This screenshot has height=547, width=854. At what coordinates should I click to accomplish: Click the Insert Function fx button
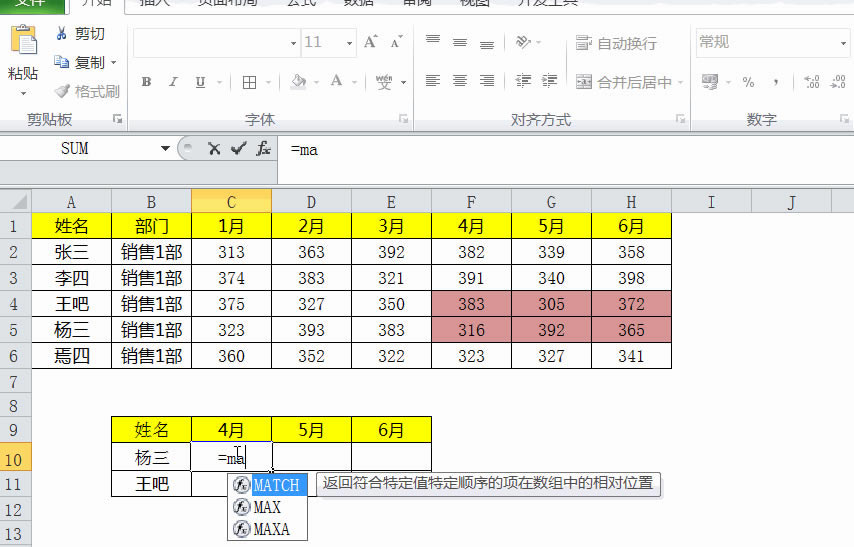tap(264, 148)
